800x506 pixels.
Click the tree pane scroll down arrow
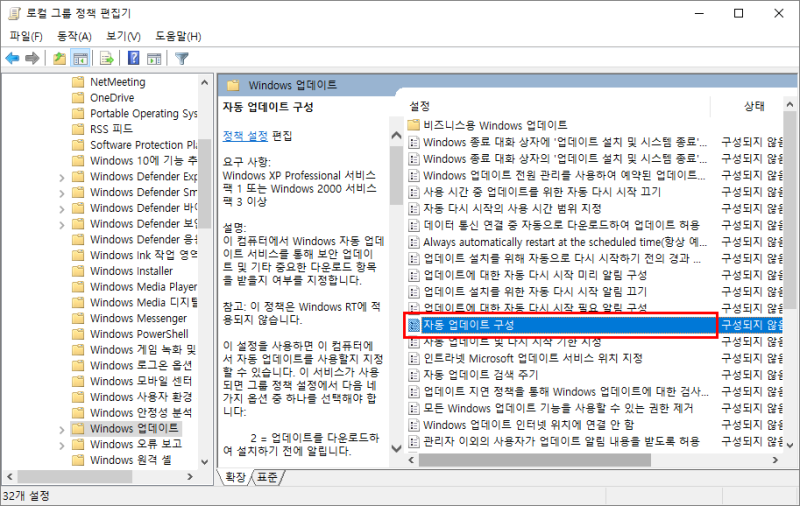pos(205,462)
